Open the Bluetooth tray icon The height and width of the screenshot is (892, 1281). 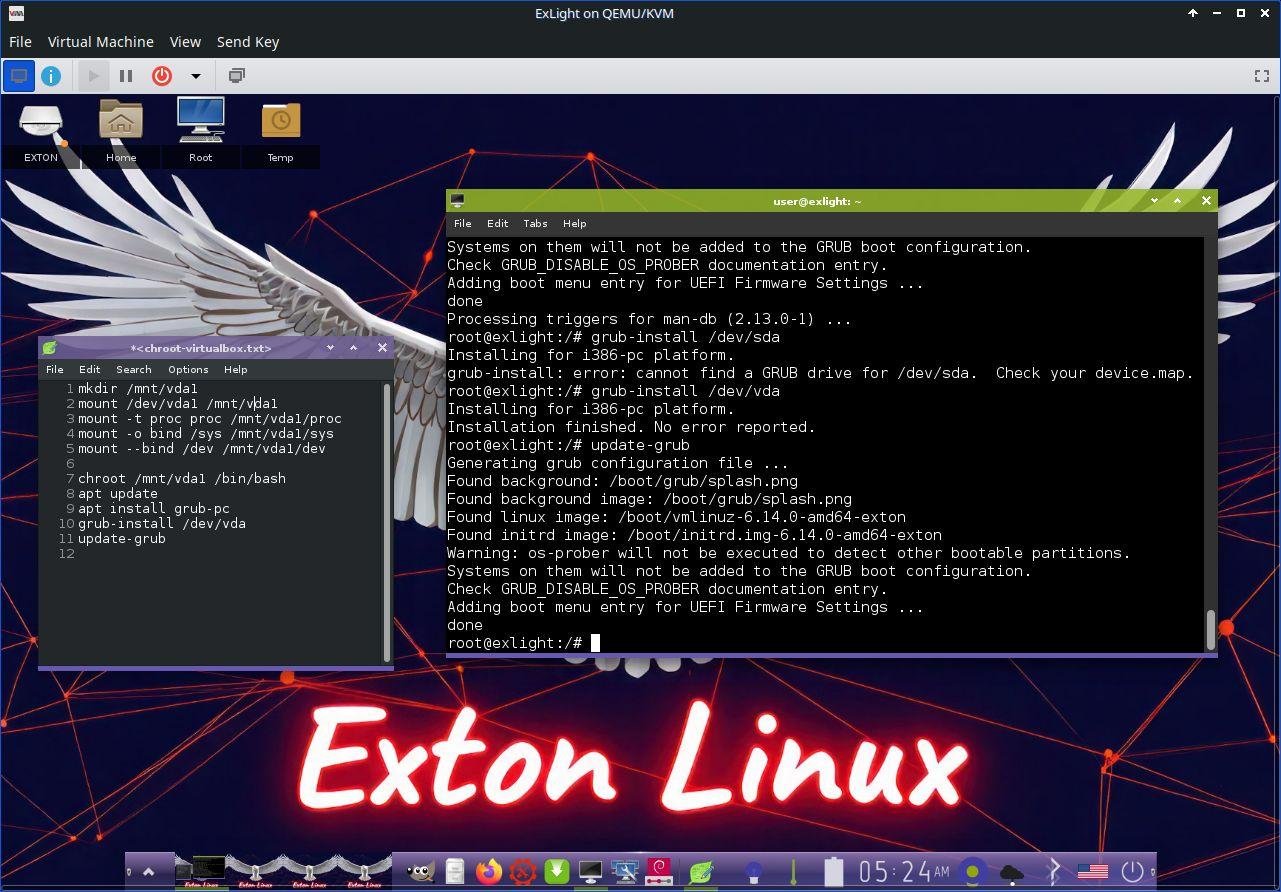(x=1053, y=872)
